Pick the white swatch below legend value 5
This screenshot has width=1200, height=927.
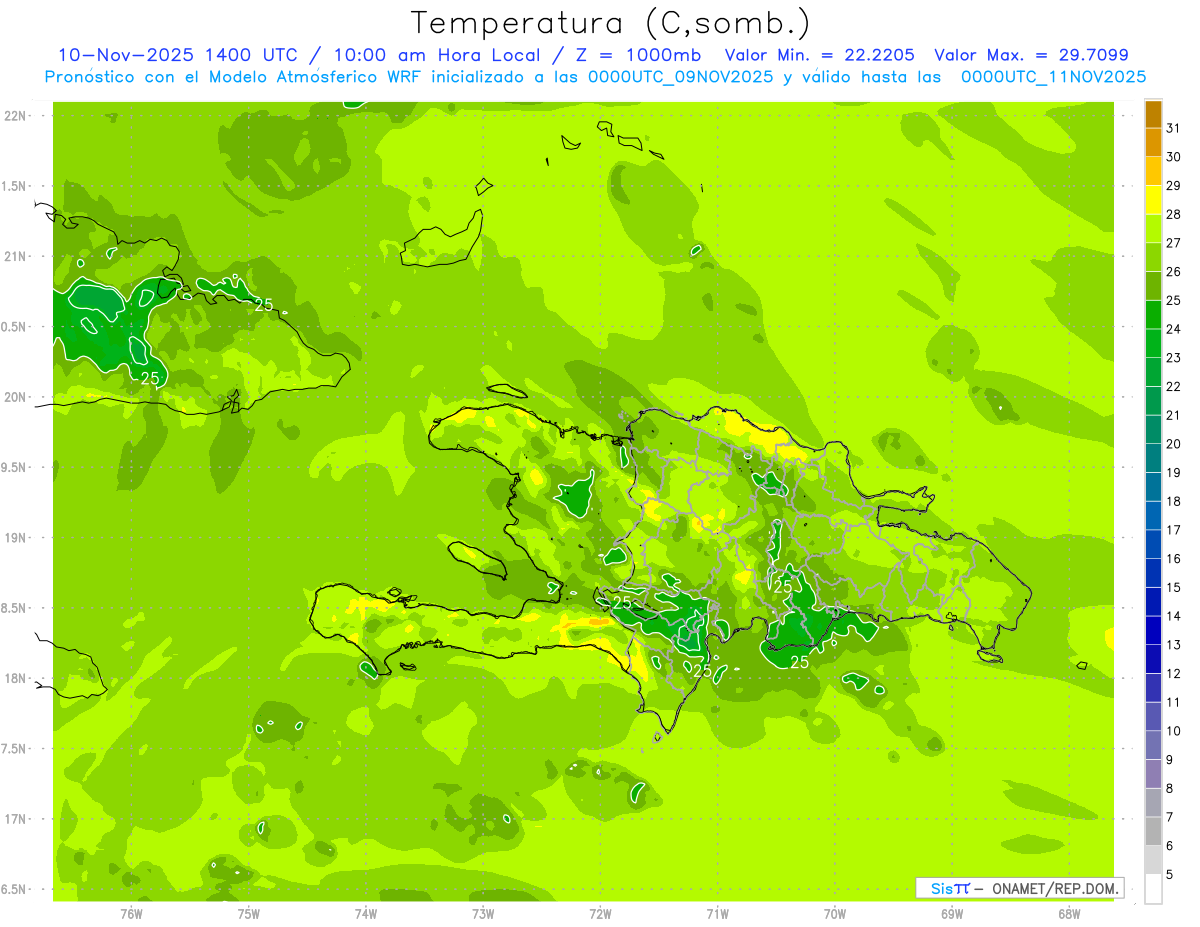point(1153,889)
